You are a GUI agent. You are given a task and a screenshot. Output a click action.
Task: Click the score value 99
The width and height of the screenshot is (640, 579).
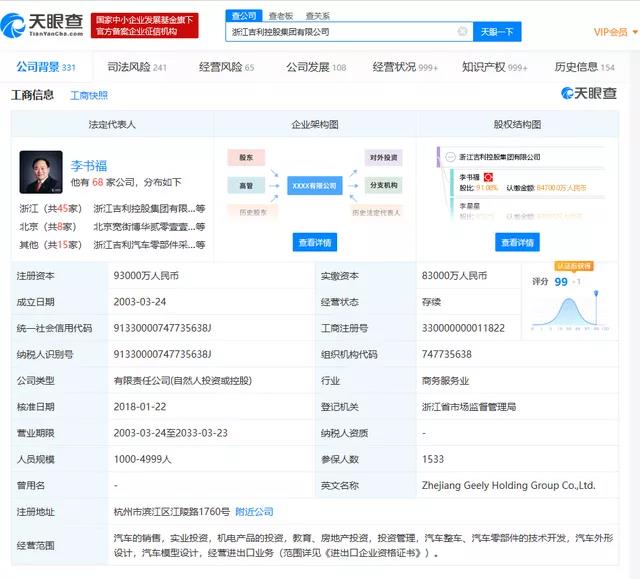coord(561,282)
